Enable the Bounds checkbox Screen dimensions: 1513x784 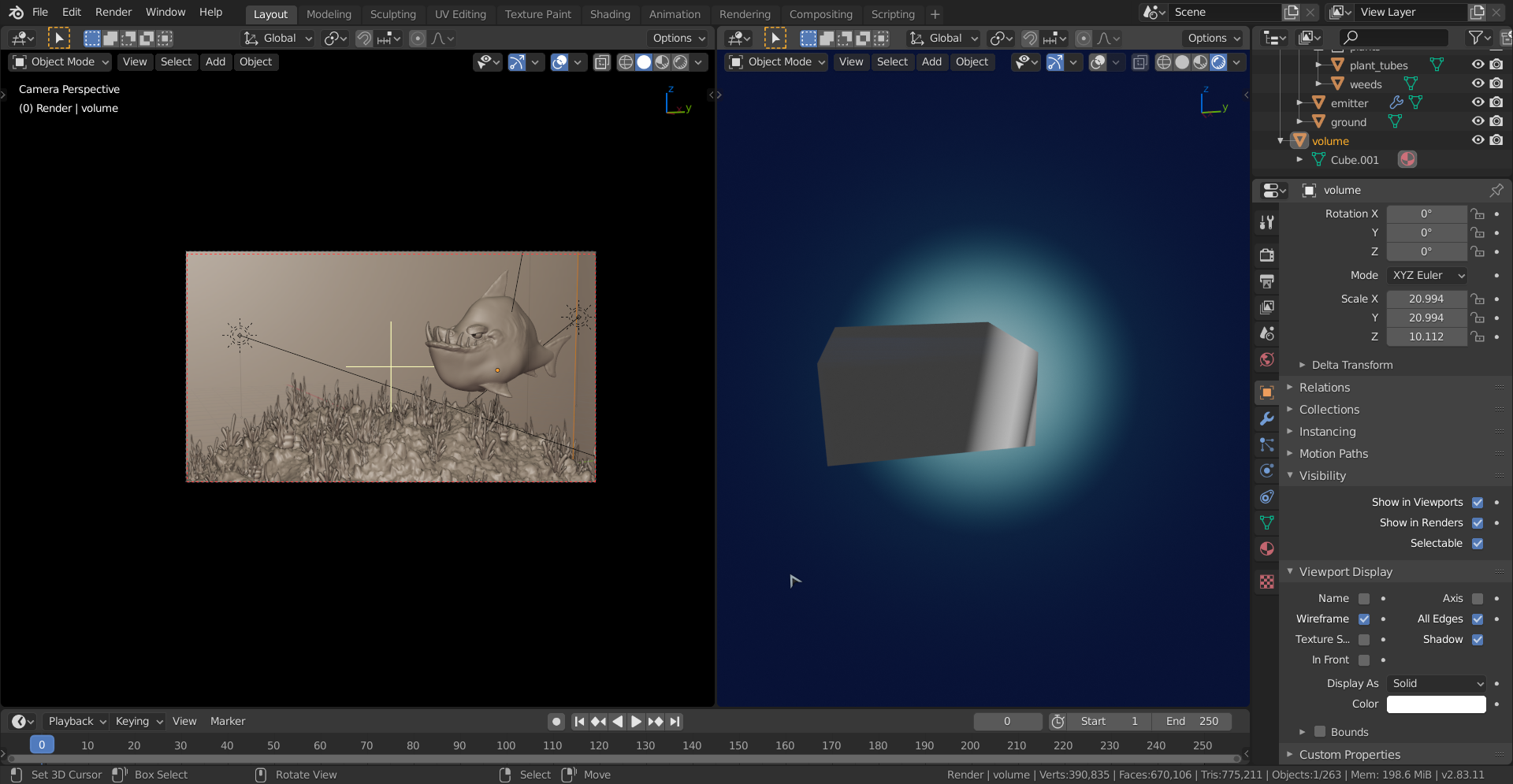pyautogui.click(x=1320, y=732)
